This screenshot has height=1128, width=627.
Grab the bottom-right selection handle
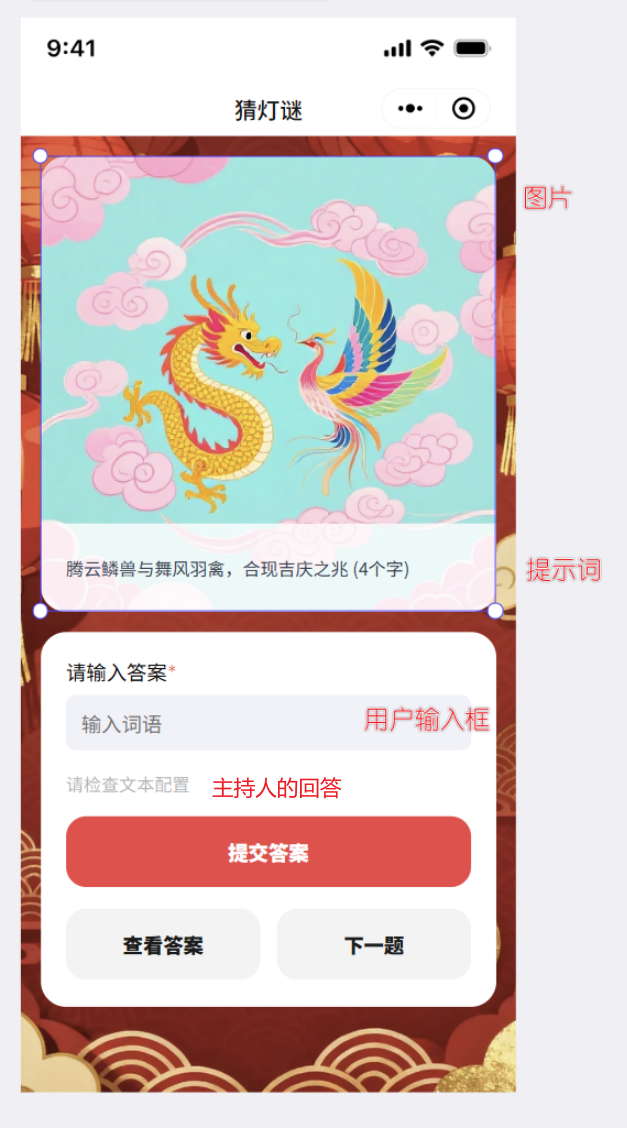pos(495,611)
